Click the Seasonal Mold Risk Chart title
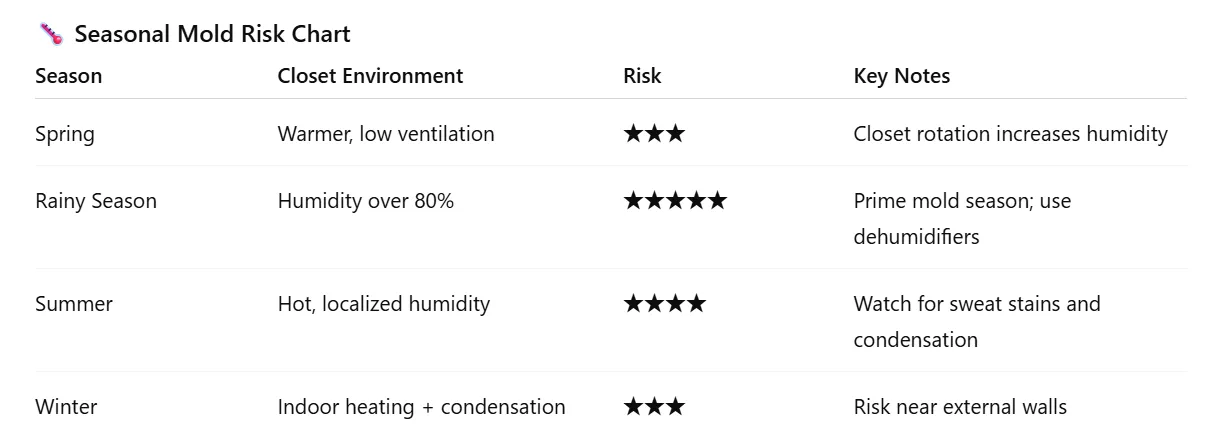1220x446 pixels. (212, 35)
